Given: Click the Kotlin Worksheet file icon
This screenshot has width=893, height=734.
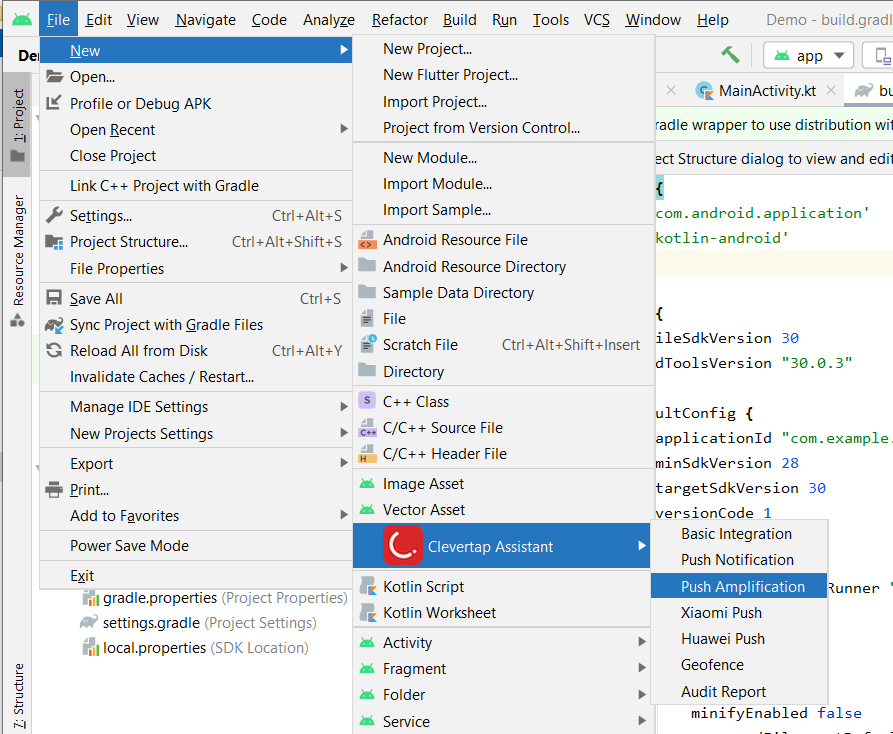Looking at the screenshot, I should point(368,612).
